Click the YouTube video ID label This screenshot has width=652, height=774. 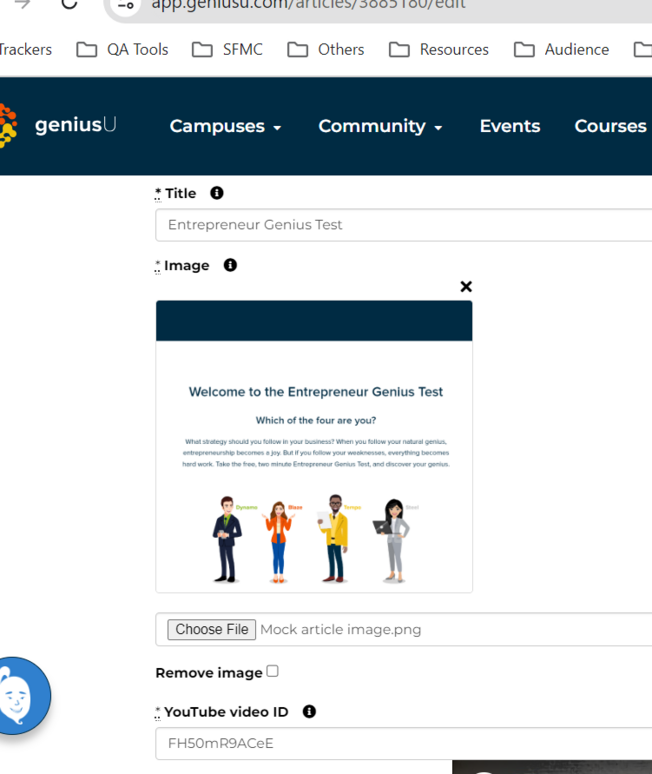226,712
